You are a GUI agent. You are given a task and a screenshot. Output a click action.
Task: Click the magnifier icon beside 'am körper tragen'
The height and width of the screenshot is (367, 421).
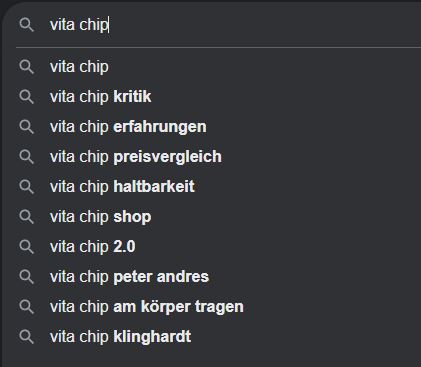click(x=26, y=307)
